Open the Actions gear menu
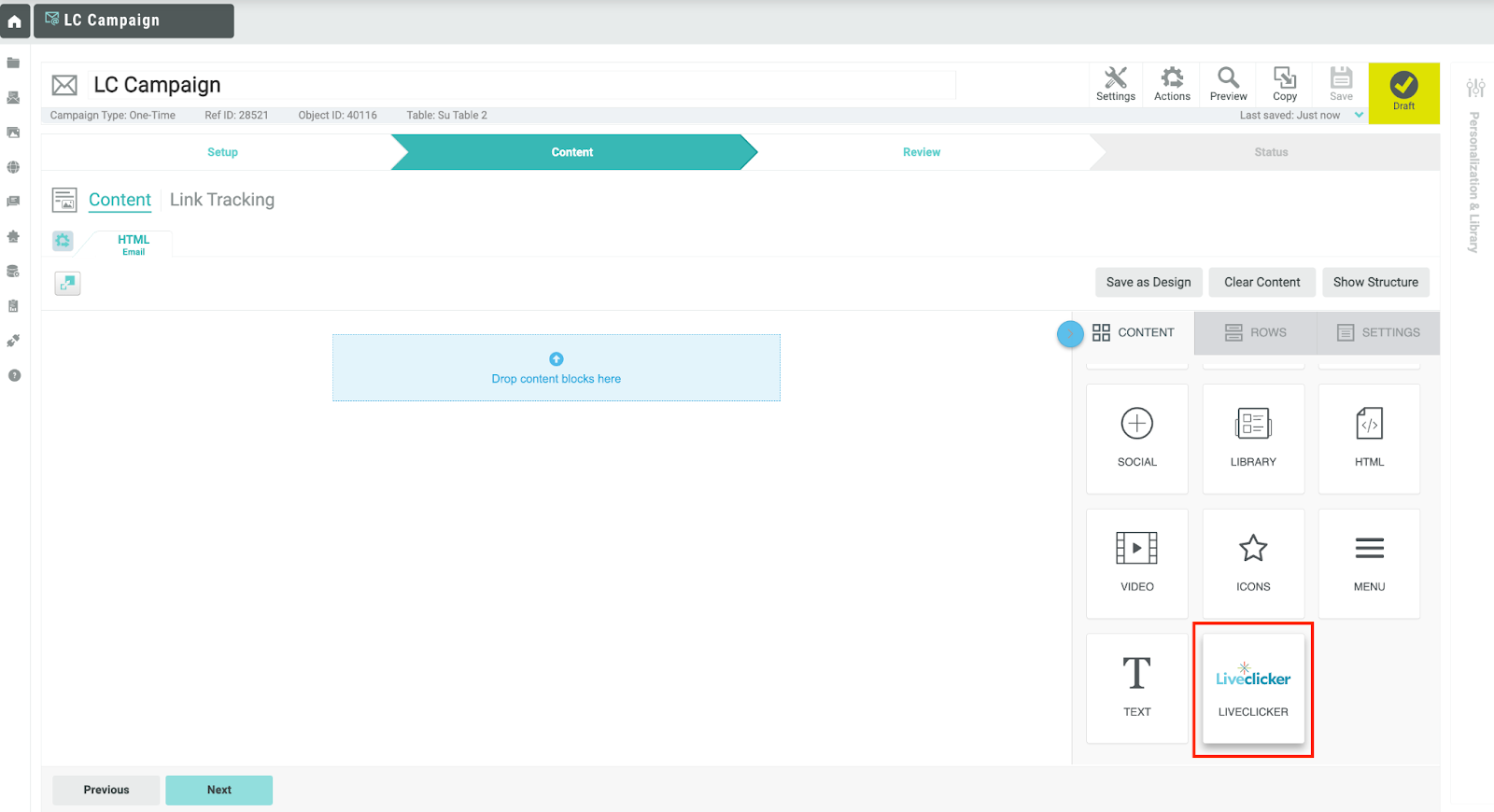The image size is (1494, 812). [x=1172, y=83]
